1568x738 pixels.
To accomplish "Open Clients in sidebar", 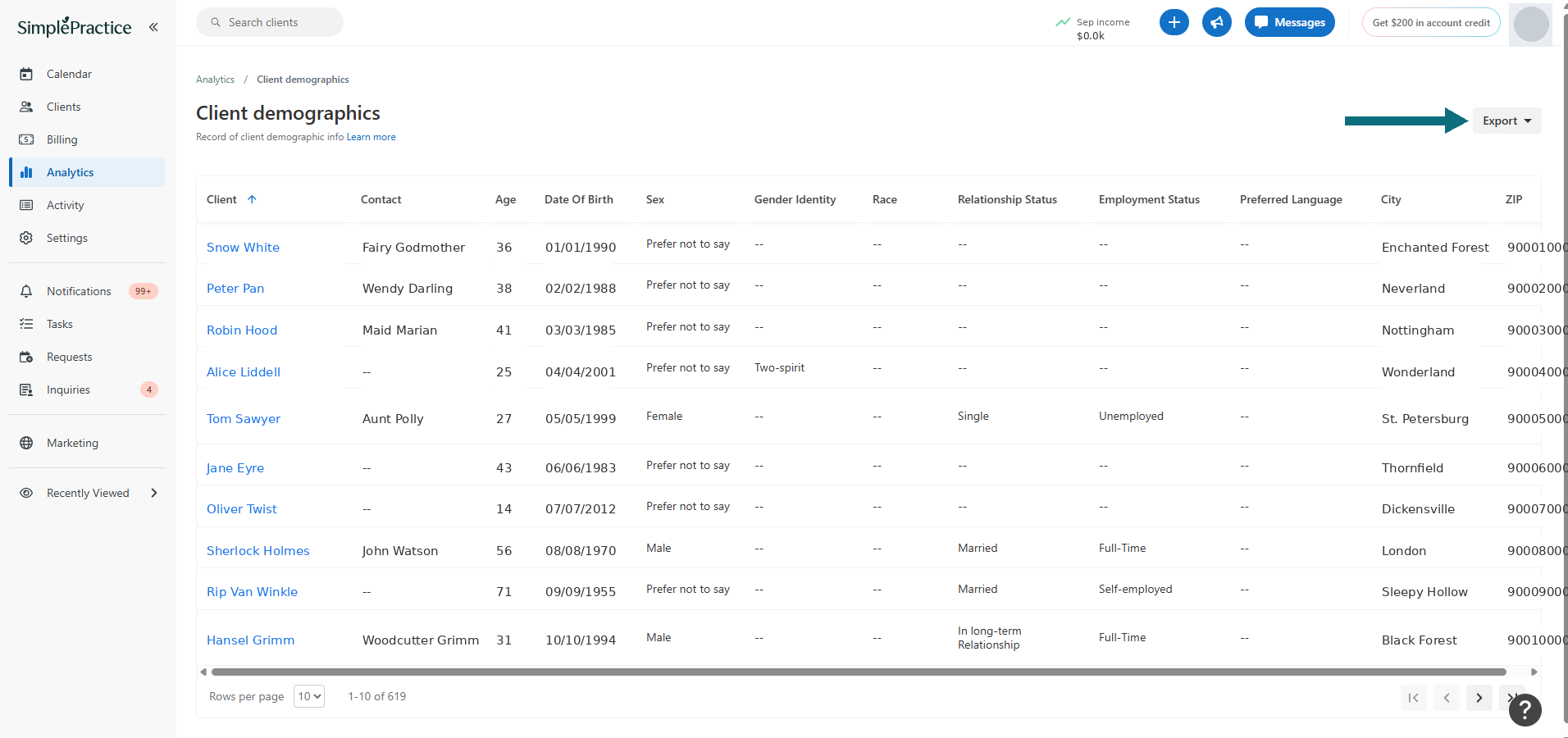I will click(x=88, y=107).
